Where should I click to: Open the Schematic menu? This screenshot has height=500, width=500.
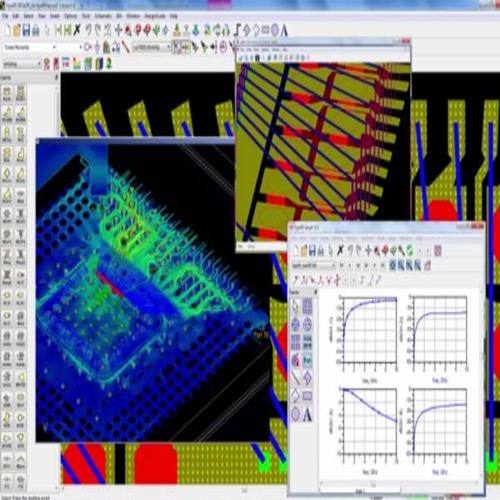pyautogui.click(x=103, y=16)
